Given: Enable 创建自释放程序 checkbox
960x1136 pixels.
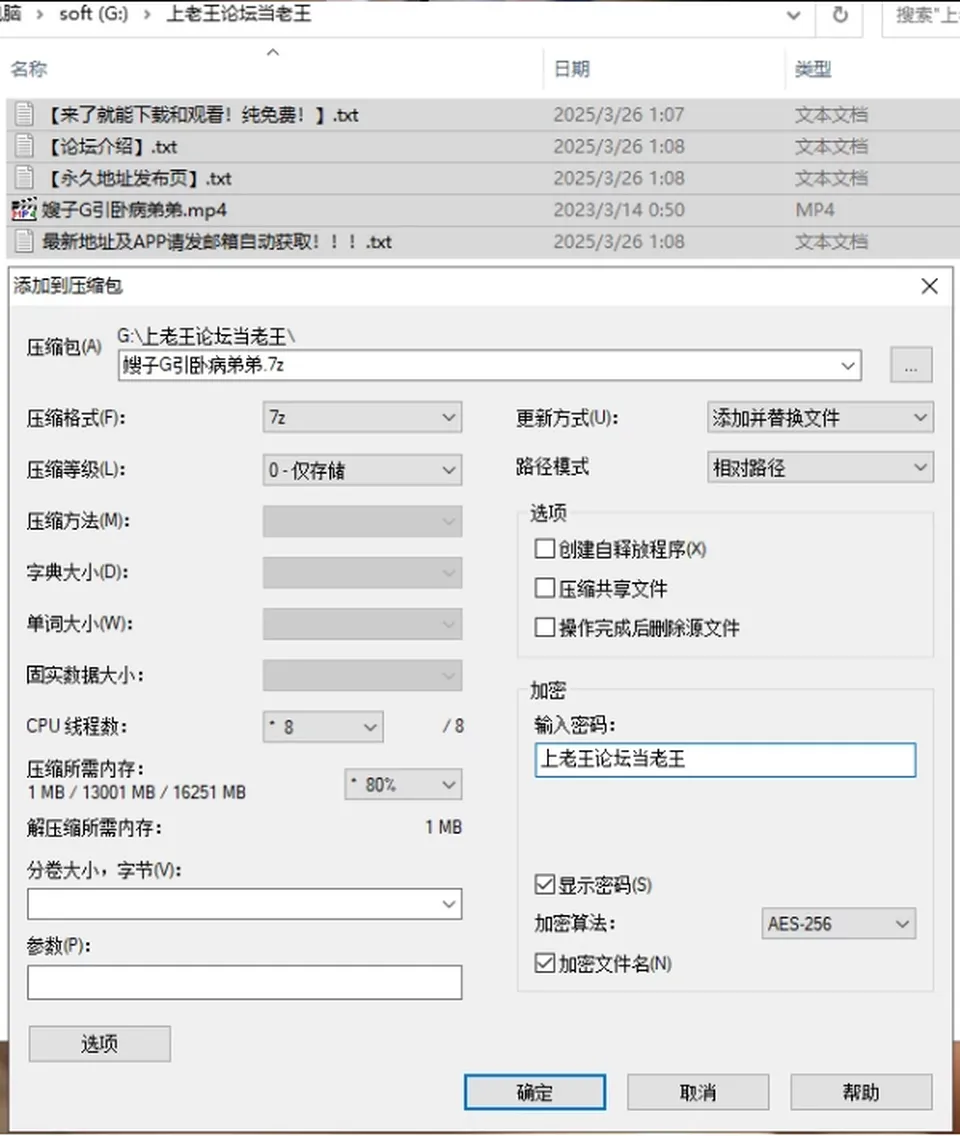Looking at the screenshot, I should 544,549.
